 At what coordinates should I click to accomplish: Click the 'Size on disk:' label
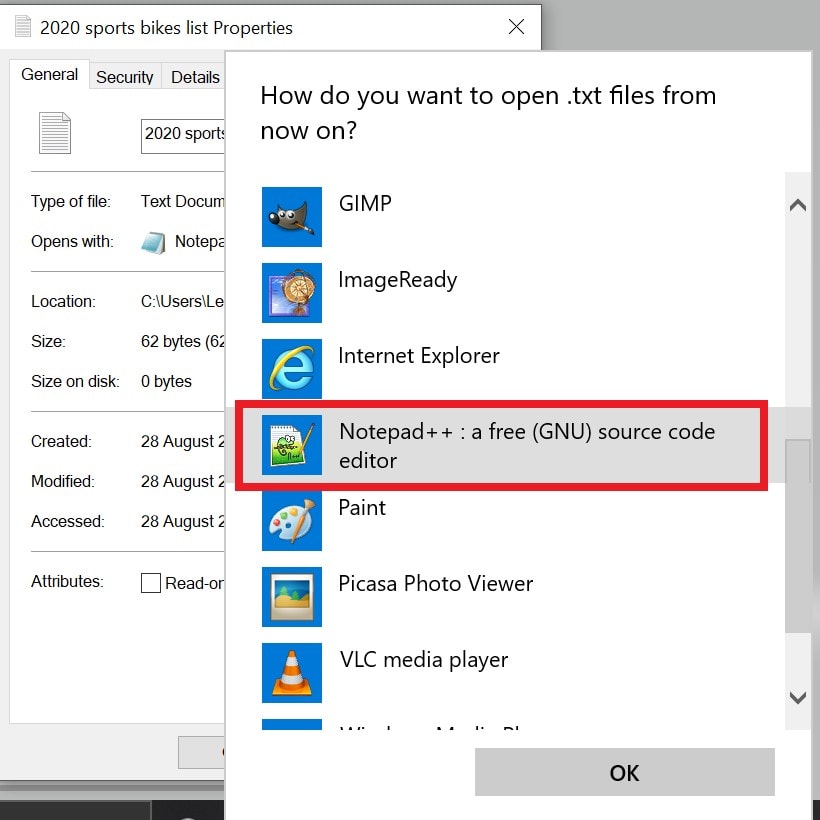pyautogui.click(x=75, y=381)
